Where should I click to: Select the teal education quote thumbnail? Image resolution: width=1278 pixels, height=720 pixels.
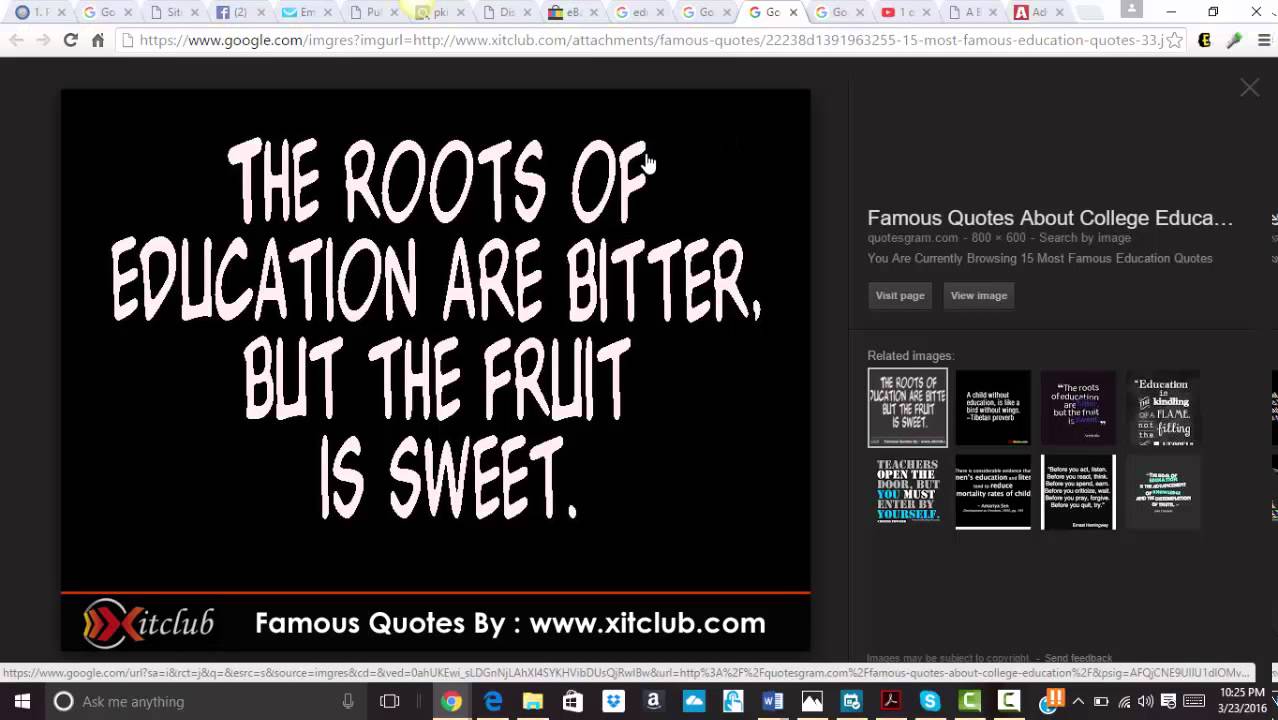click(x=1163, y=491)
